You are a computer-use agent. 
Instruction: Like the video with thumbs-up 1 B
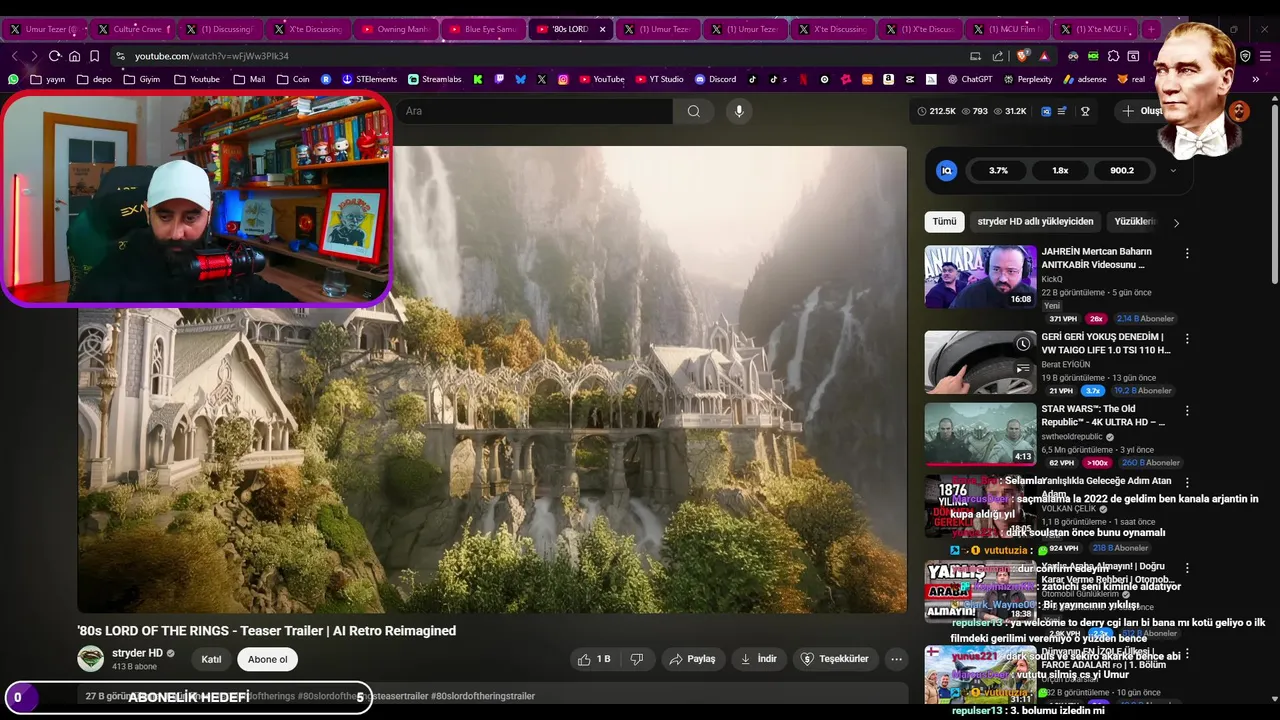pyautogui.click(x=593, y=659)
